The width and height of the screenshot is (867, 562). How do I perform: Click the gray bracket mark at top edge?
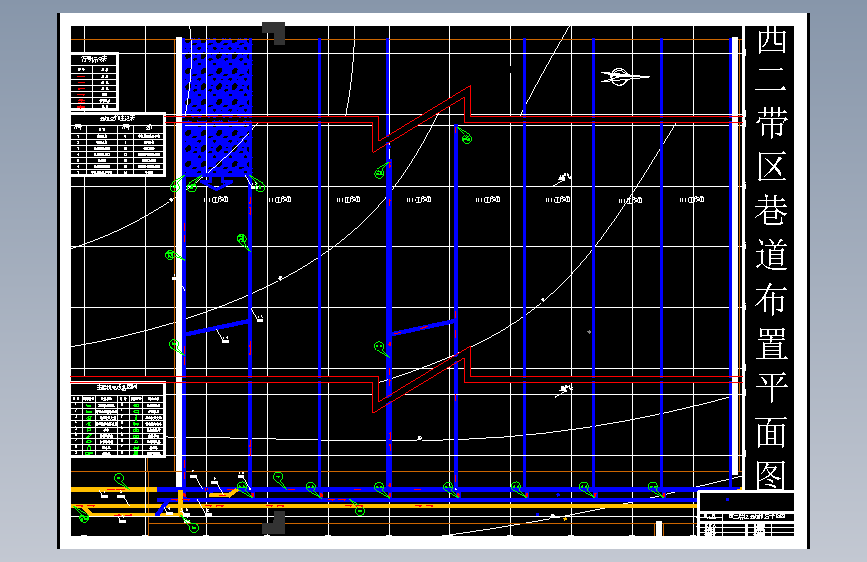[274, 33]
